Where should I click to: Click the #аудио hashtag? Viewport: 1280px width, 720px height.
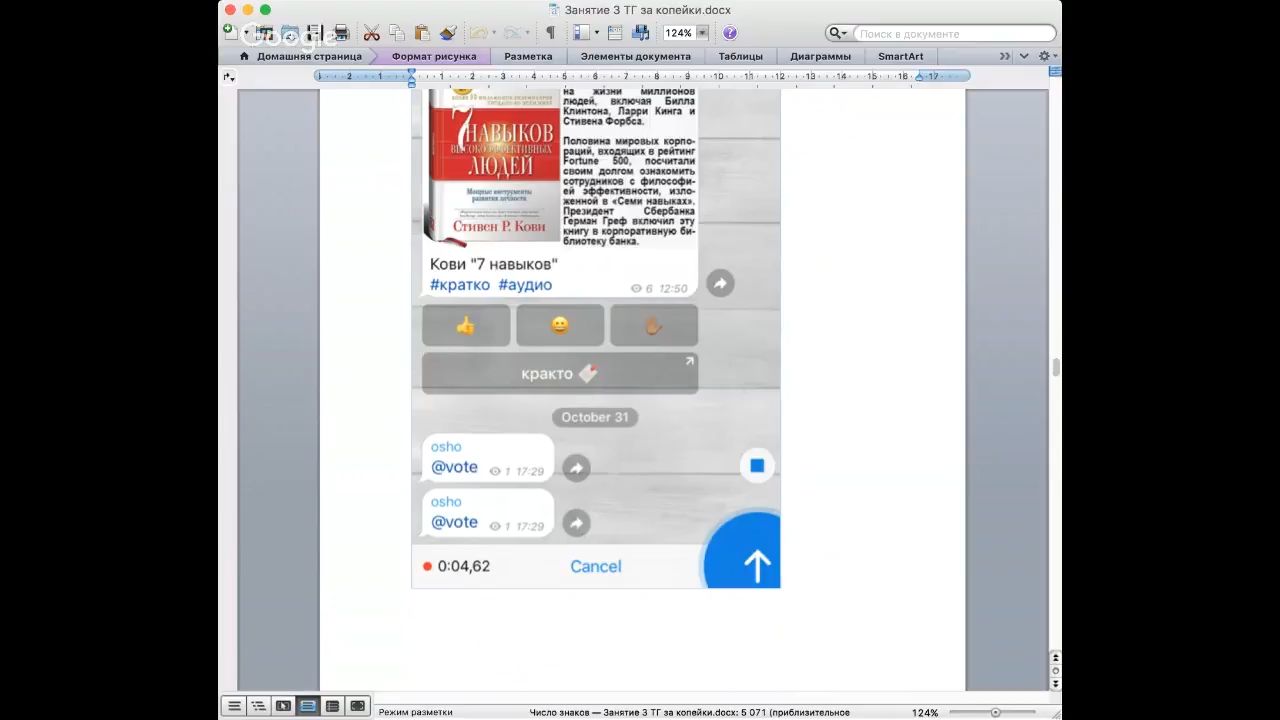pyautogui.click(x=525, y=285)
